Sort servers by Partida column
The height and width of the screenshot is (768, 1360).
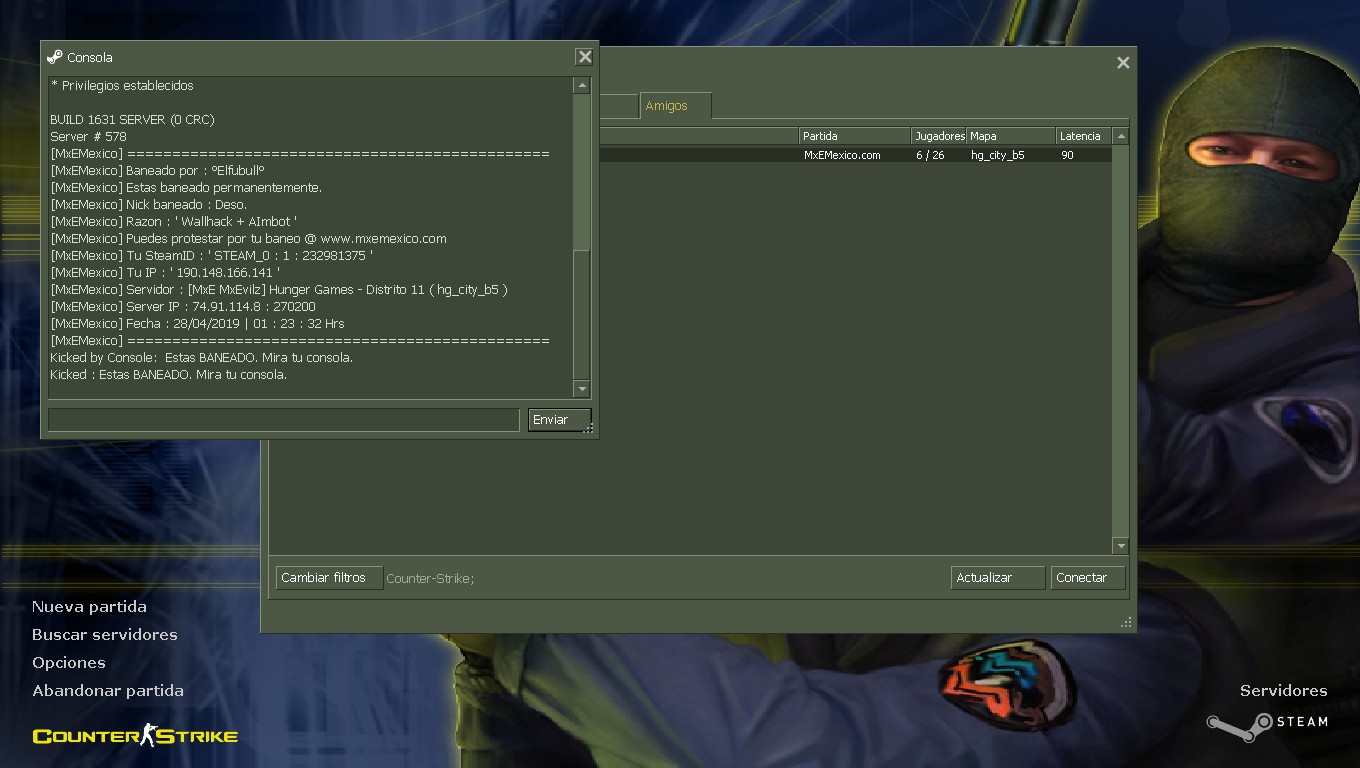tap(855, 136)
